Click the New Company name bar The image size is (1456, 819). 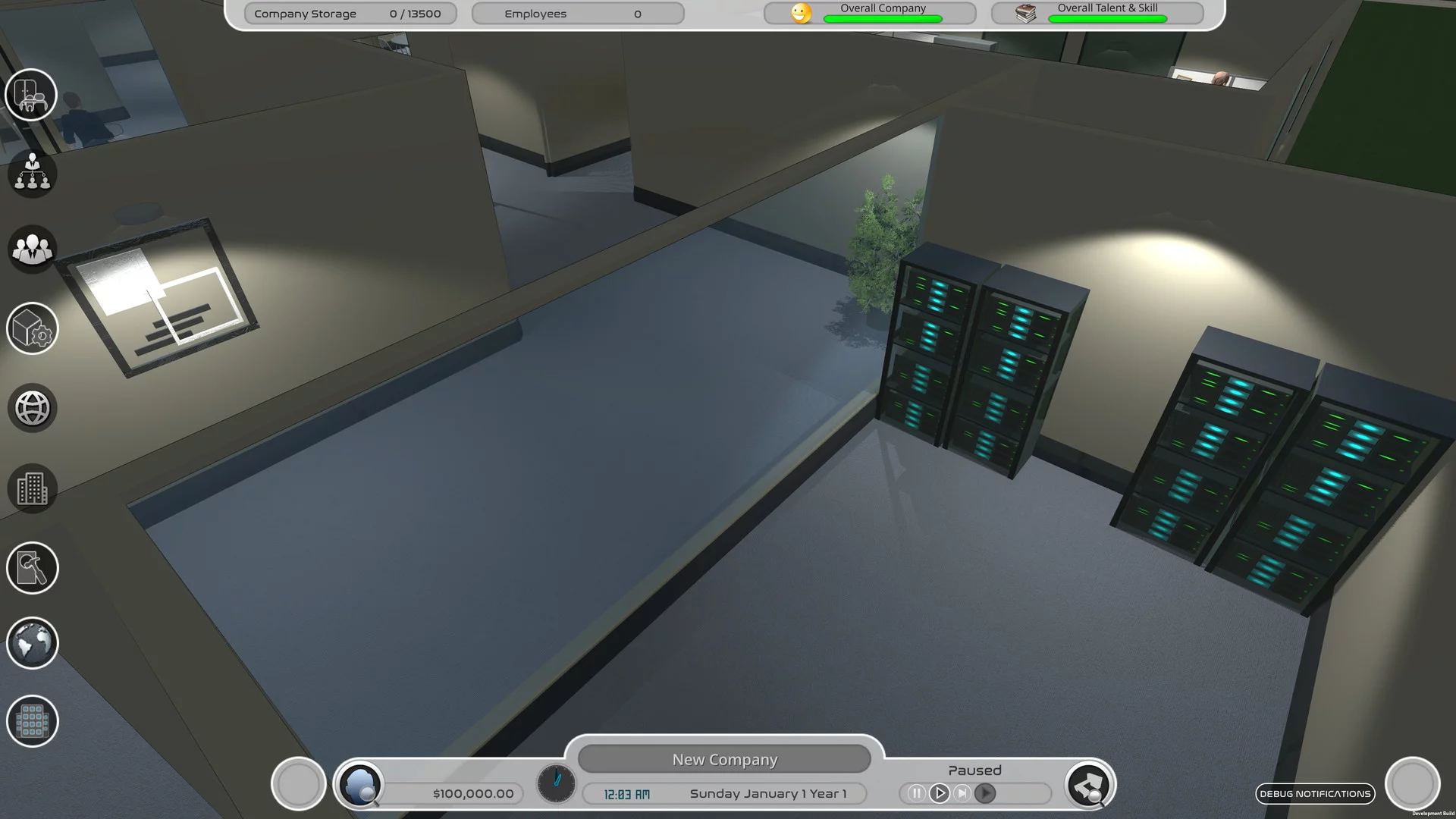point(724,759)
